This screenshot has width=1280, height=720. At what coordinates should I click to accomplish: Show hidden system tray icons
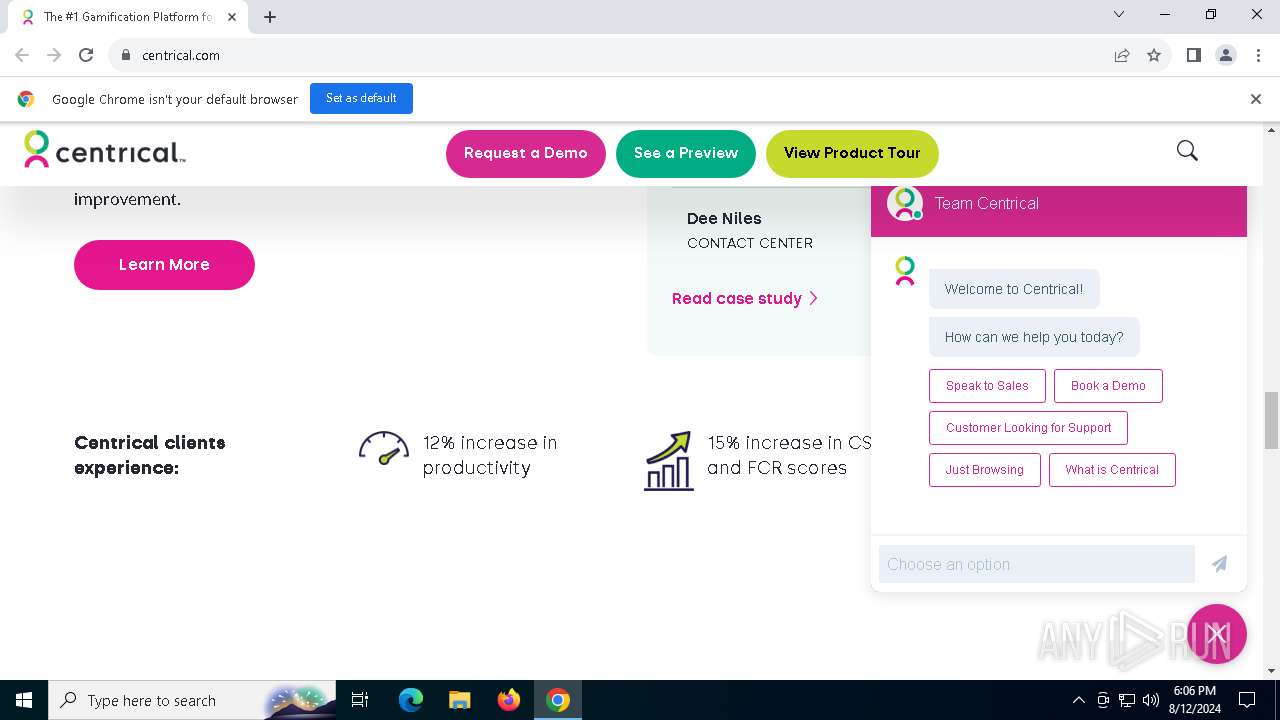(1078, 700)
